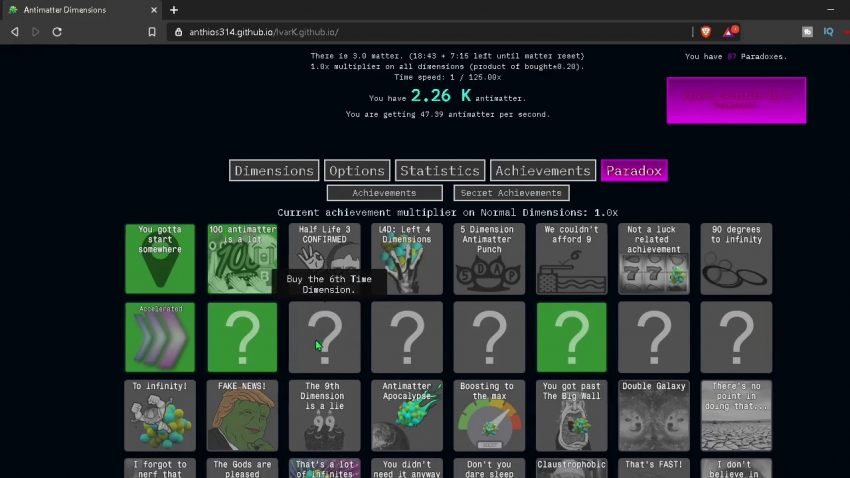Select 'The Gods are pleased' achievement

242,468
